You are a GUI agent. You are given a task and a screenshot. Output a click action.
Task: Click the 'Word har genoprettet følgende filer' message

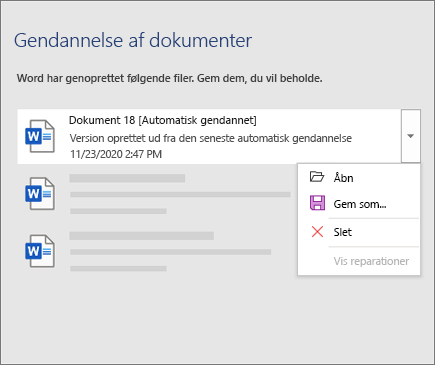[x=169, y=78]
